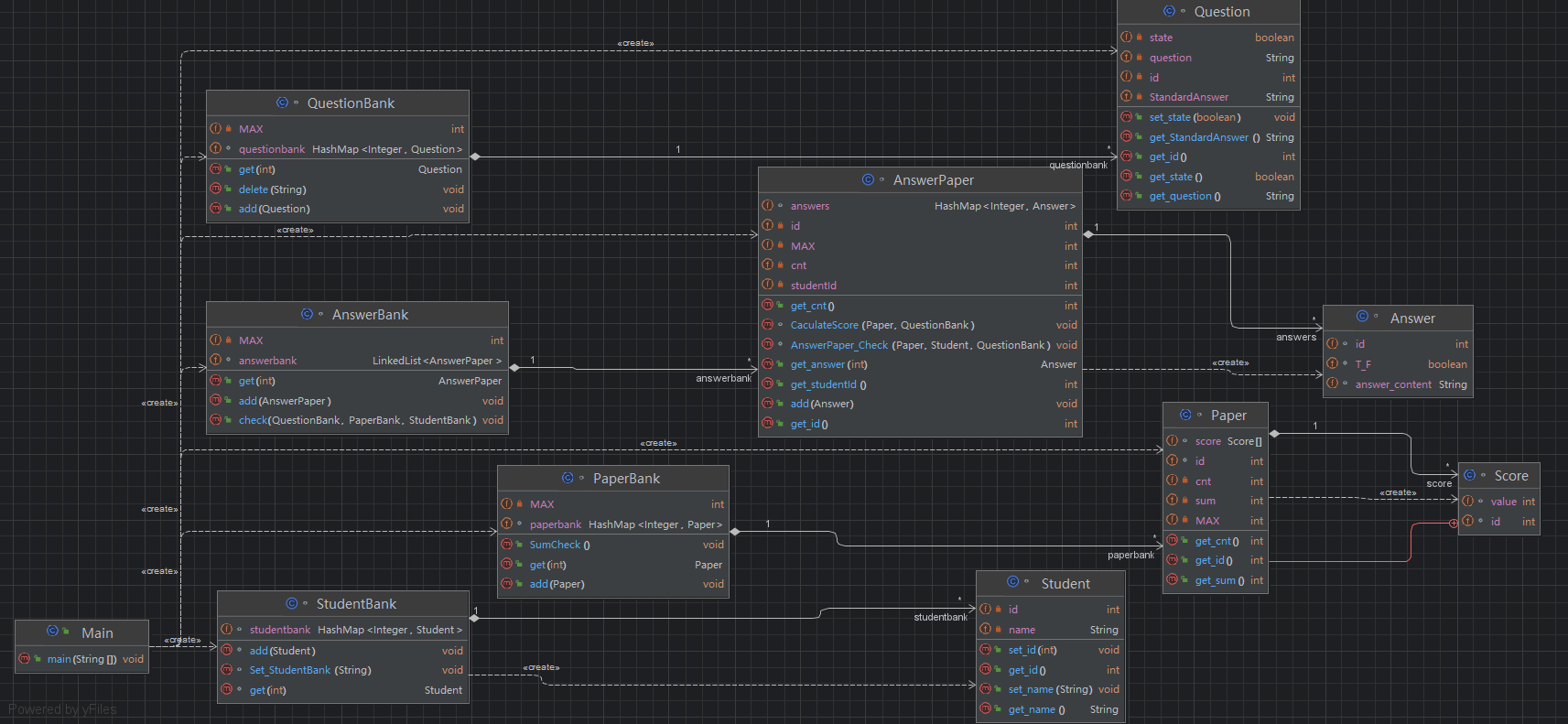Click method icon beside get_sum()

coord(1173,579)
